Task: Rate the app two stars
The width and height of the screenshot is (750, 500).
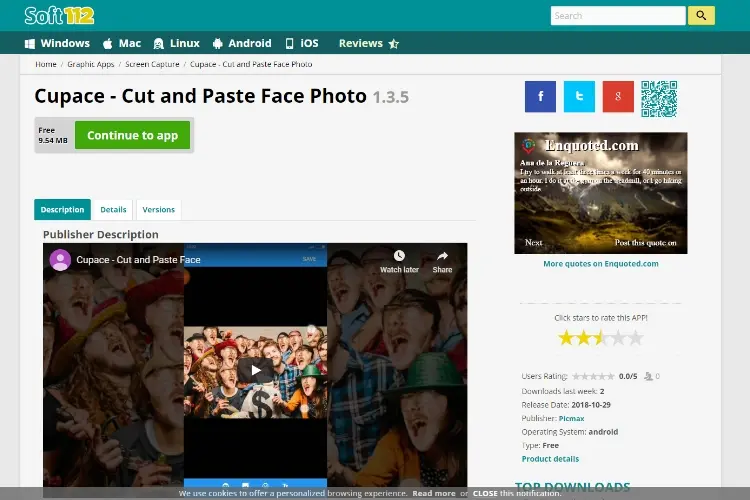Action: pos(584,338)
